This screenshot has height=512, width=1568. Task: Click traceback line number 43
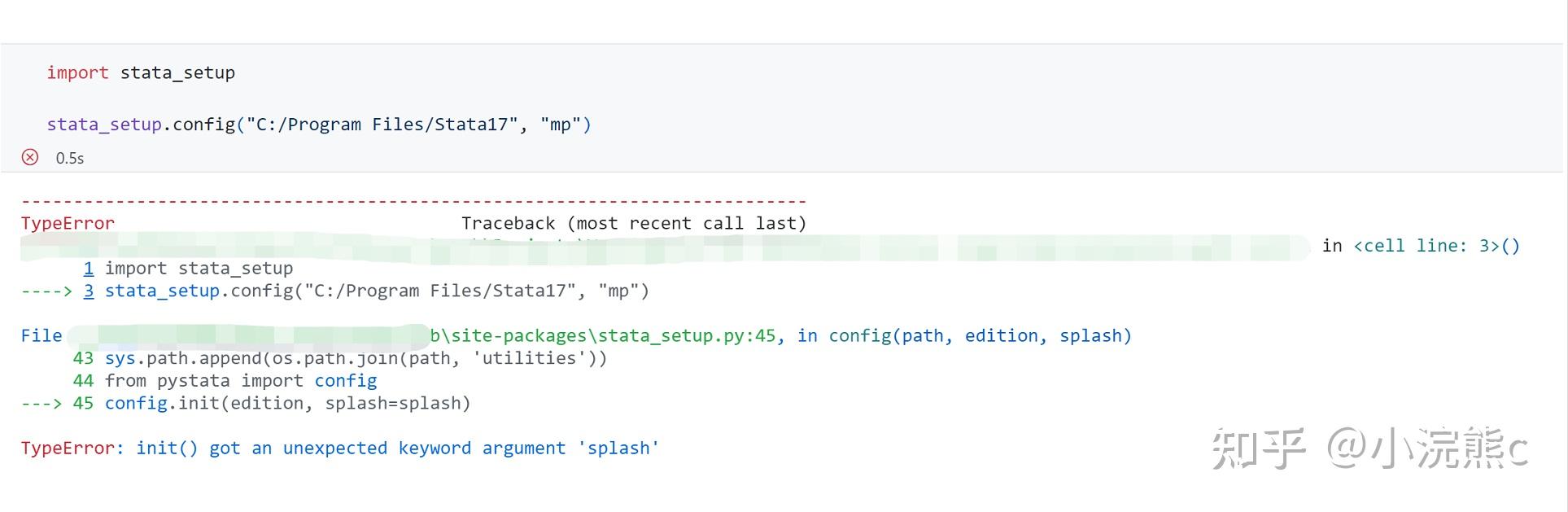pyautogui.click(x=83, y=358)
